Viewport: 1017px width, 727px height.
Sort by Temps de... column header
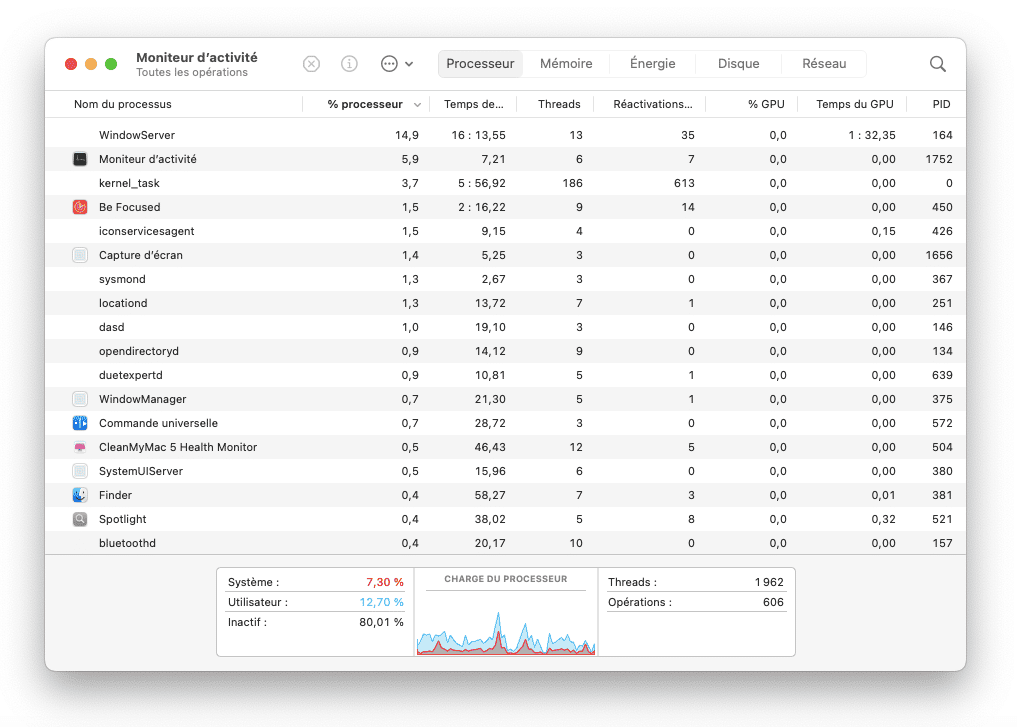(473, 104)
